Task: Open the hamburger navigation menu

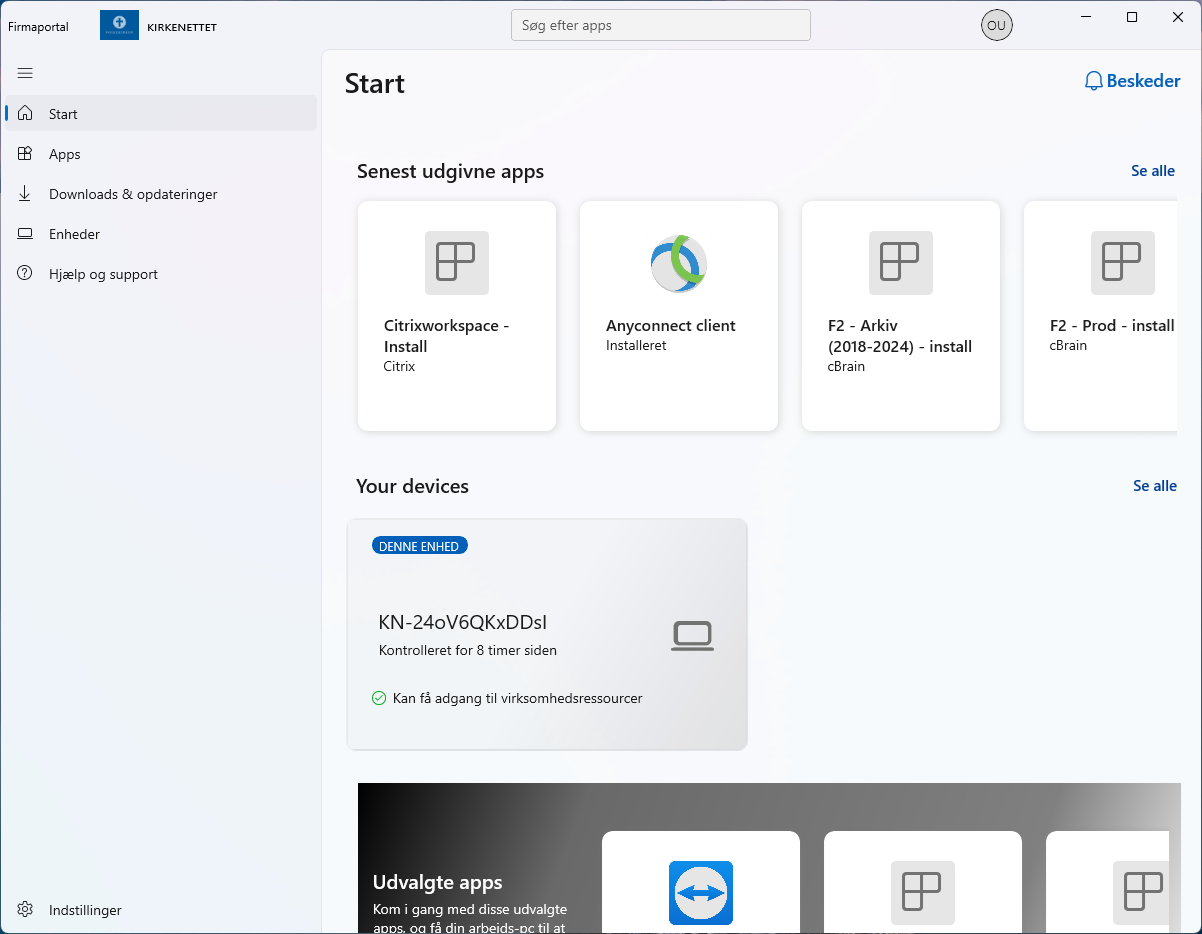Action: pyautogui.click(x=25, y=73)
